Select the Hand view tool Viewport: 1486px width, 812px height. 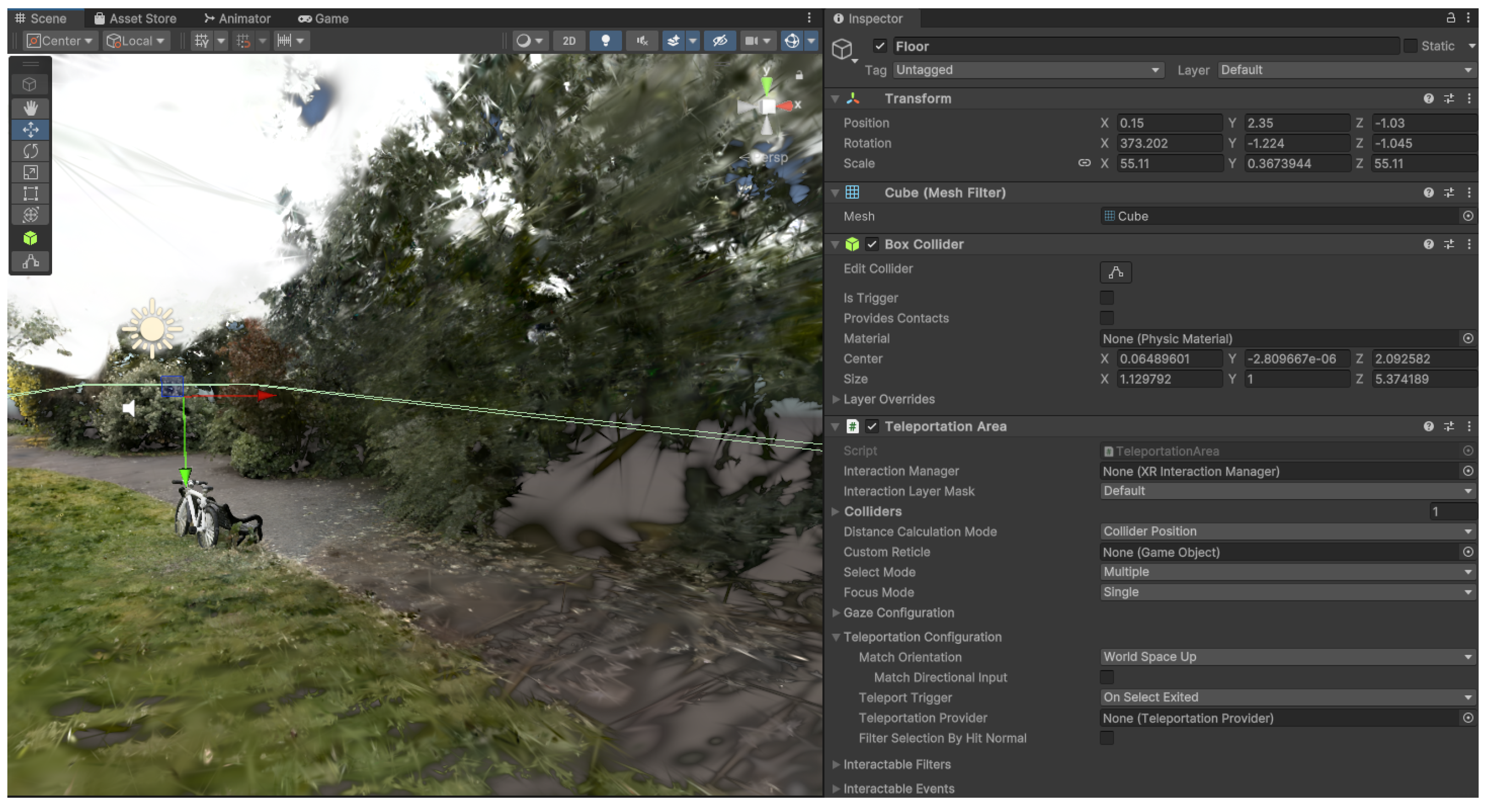pyautogui.click(x=30, y=108)
